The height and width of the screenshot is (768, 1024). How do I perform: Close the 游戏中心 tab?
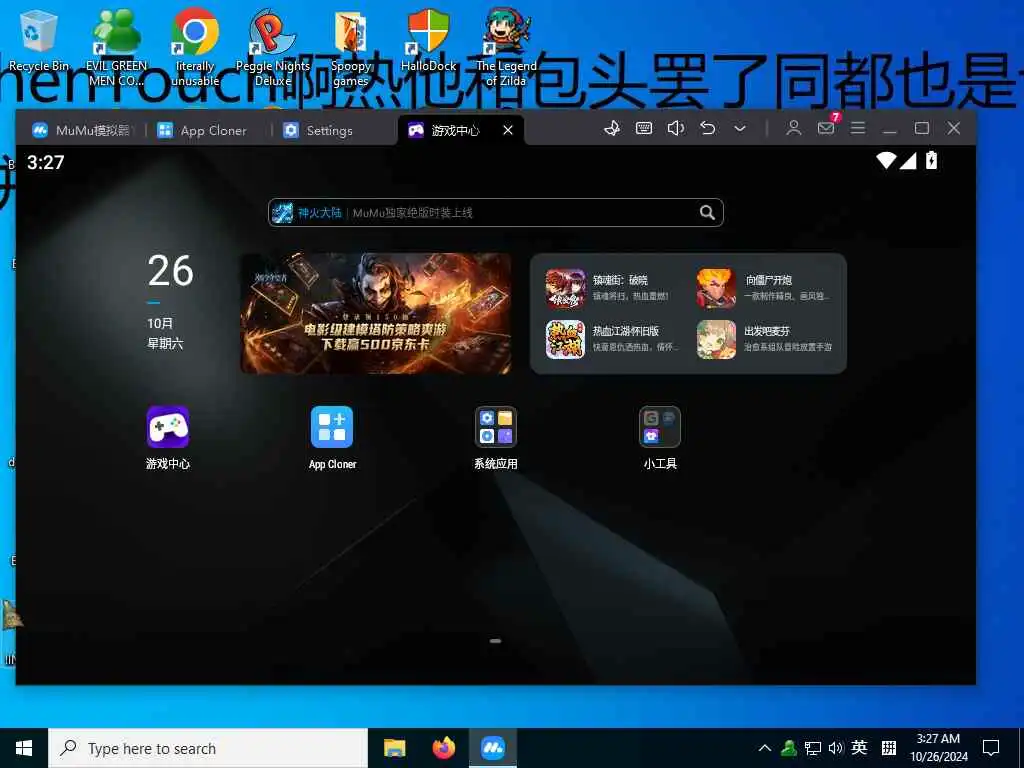coord(508,130)
